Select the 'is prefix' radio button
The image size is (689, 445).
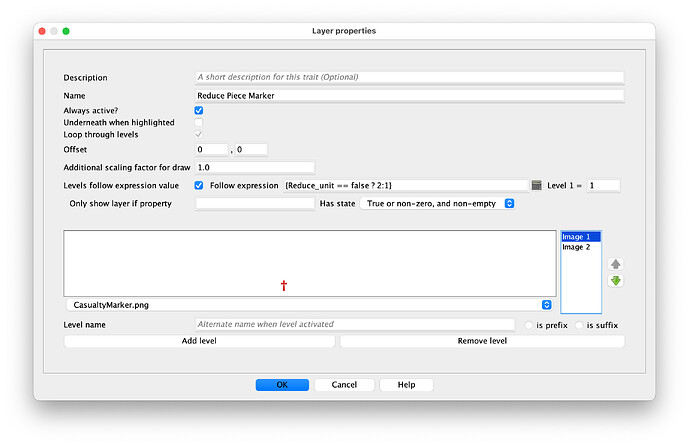click(x=530, y=325)
